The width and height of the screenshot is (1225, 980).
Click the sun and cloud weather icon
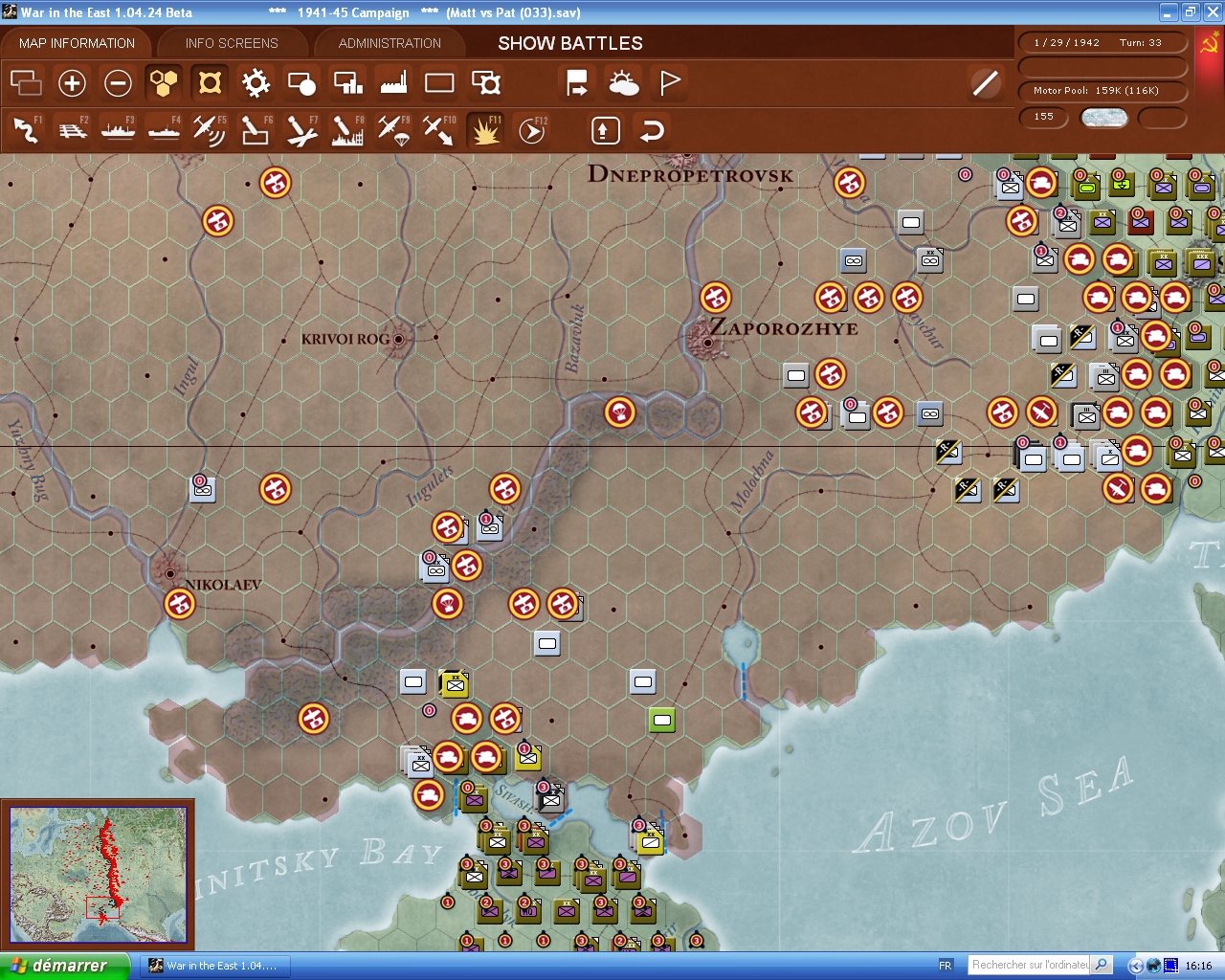click(x=624, y=83)
